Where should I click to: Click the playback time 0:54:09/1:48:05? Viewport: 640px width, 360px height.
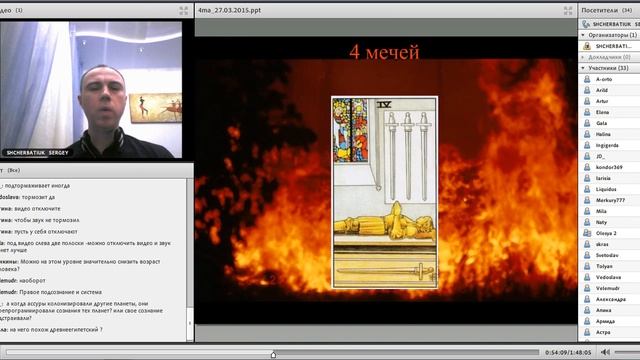pyautogui.click(x=568, y=352)
